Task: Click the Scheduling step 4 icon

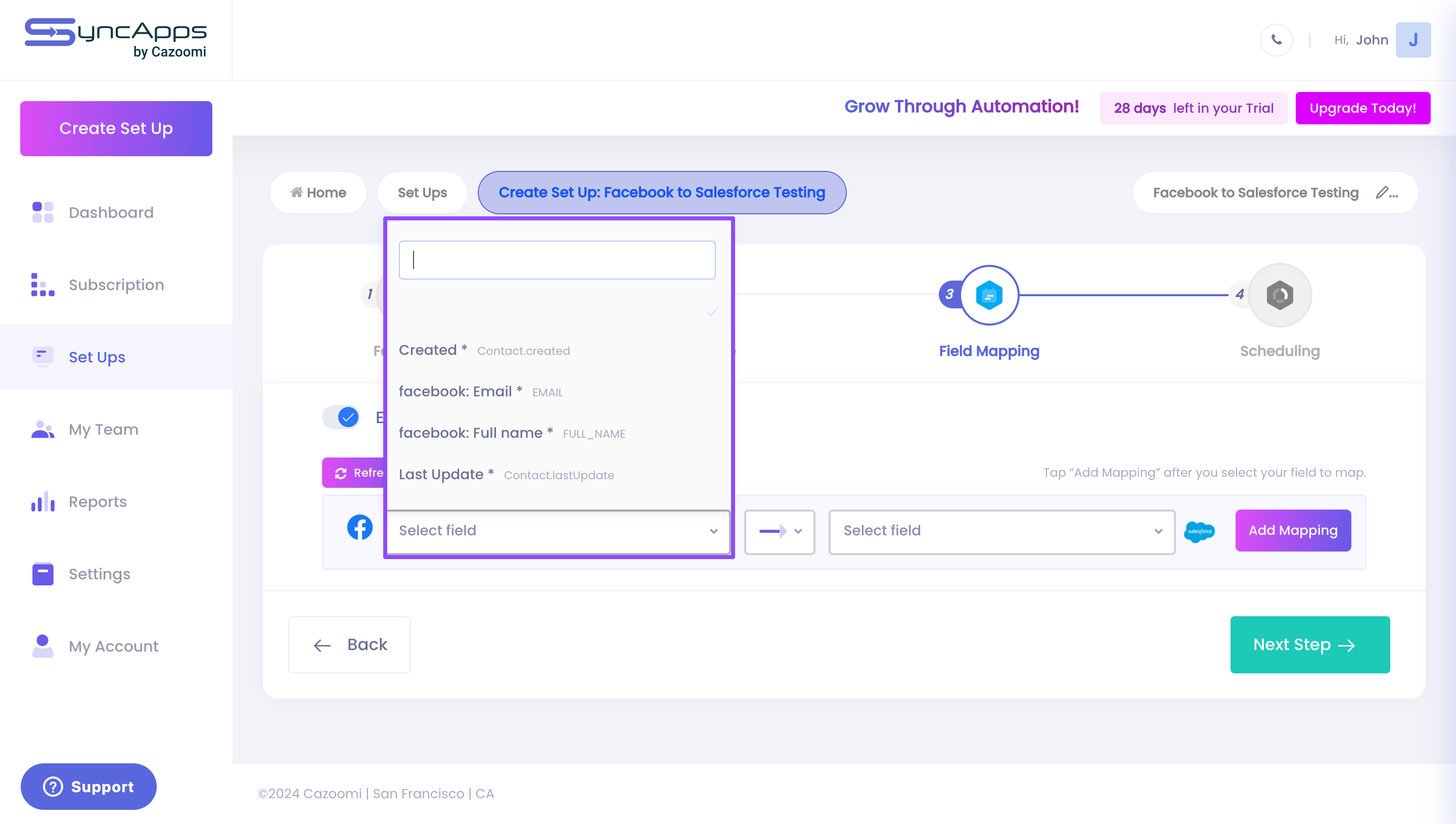Action: [x=1280, y=295]
